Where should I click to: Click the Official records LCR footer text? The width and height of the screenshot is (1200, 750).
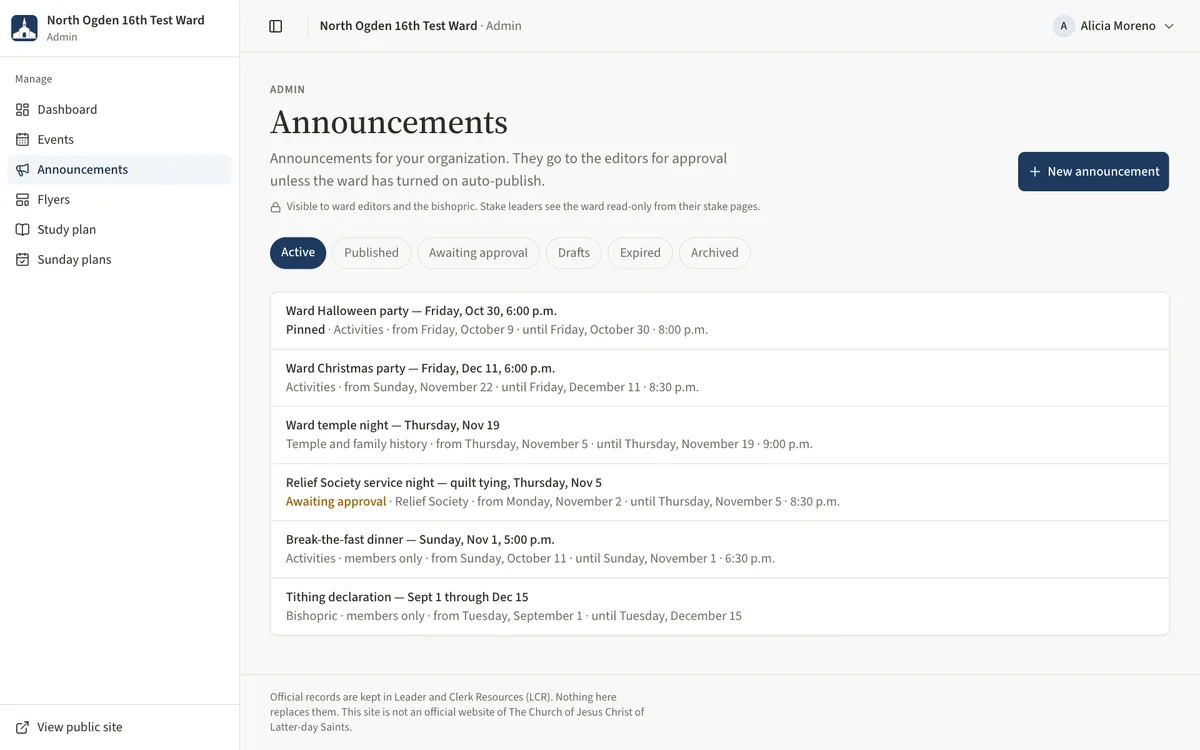(x=457, y=712)
